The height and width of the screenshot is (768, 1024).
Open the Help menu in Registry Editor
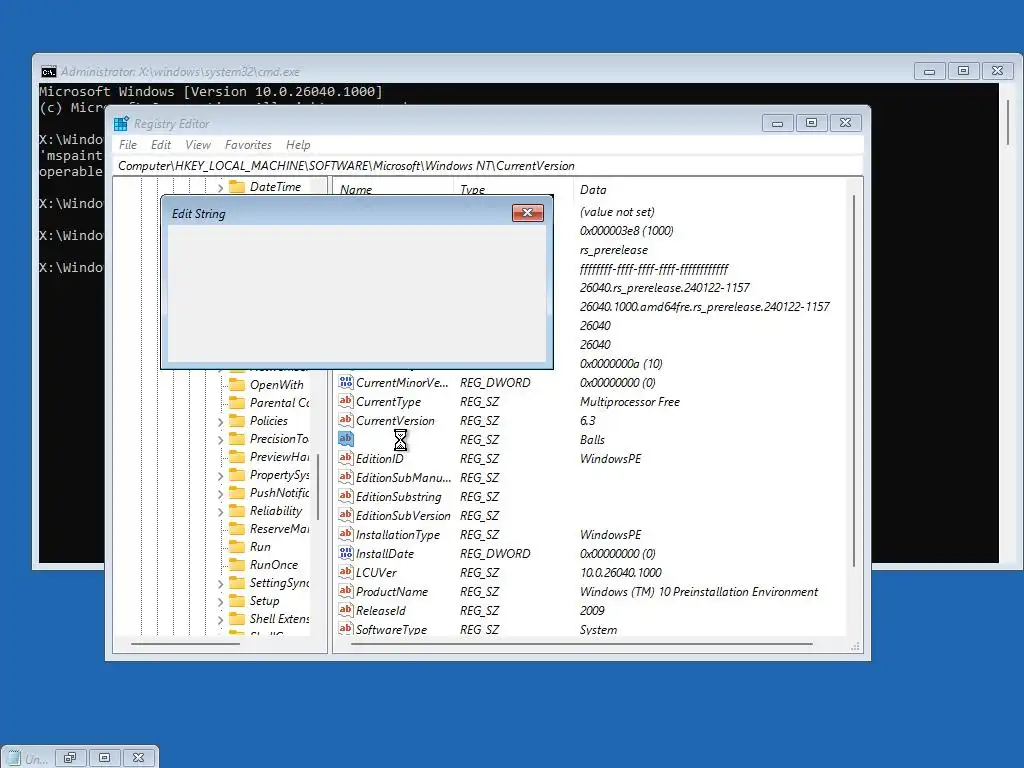point(298,145)
